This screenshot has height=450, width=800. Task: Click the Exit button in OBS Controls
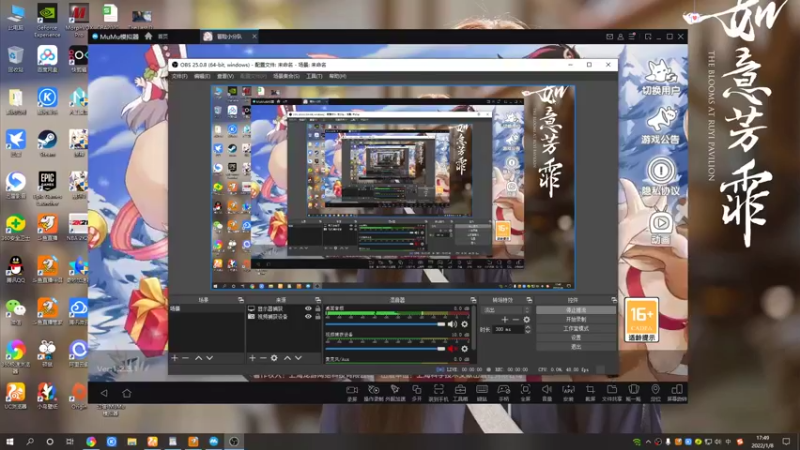pyautogui.click(x=576, y=347)
